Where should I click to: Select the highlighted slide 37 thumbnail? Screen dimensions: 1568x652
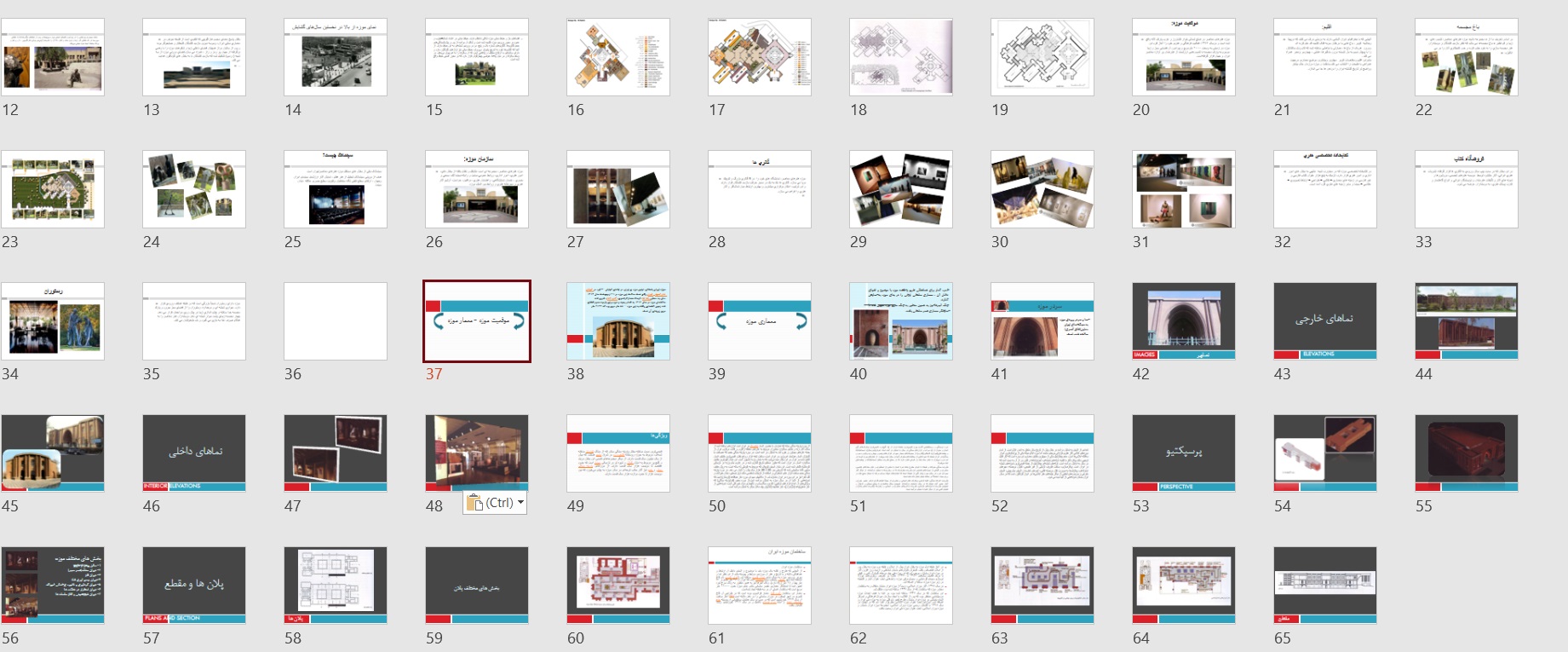click(x=477, y=321)
